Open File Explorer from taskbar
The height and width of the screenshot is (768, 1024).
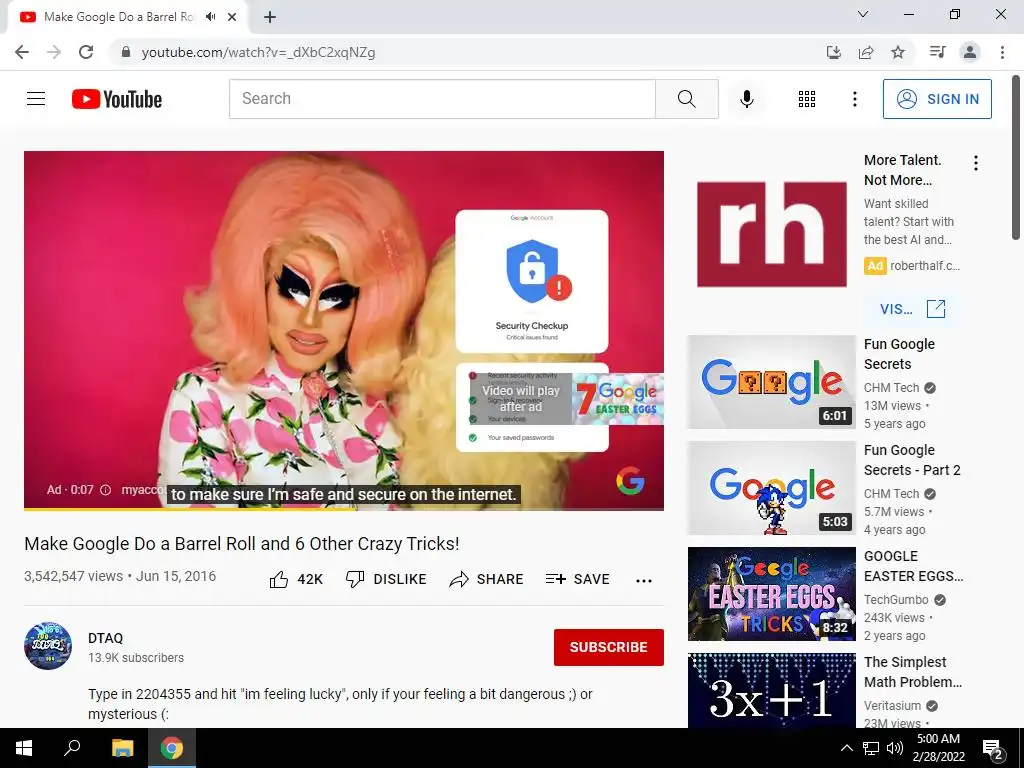coord(122,748)
